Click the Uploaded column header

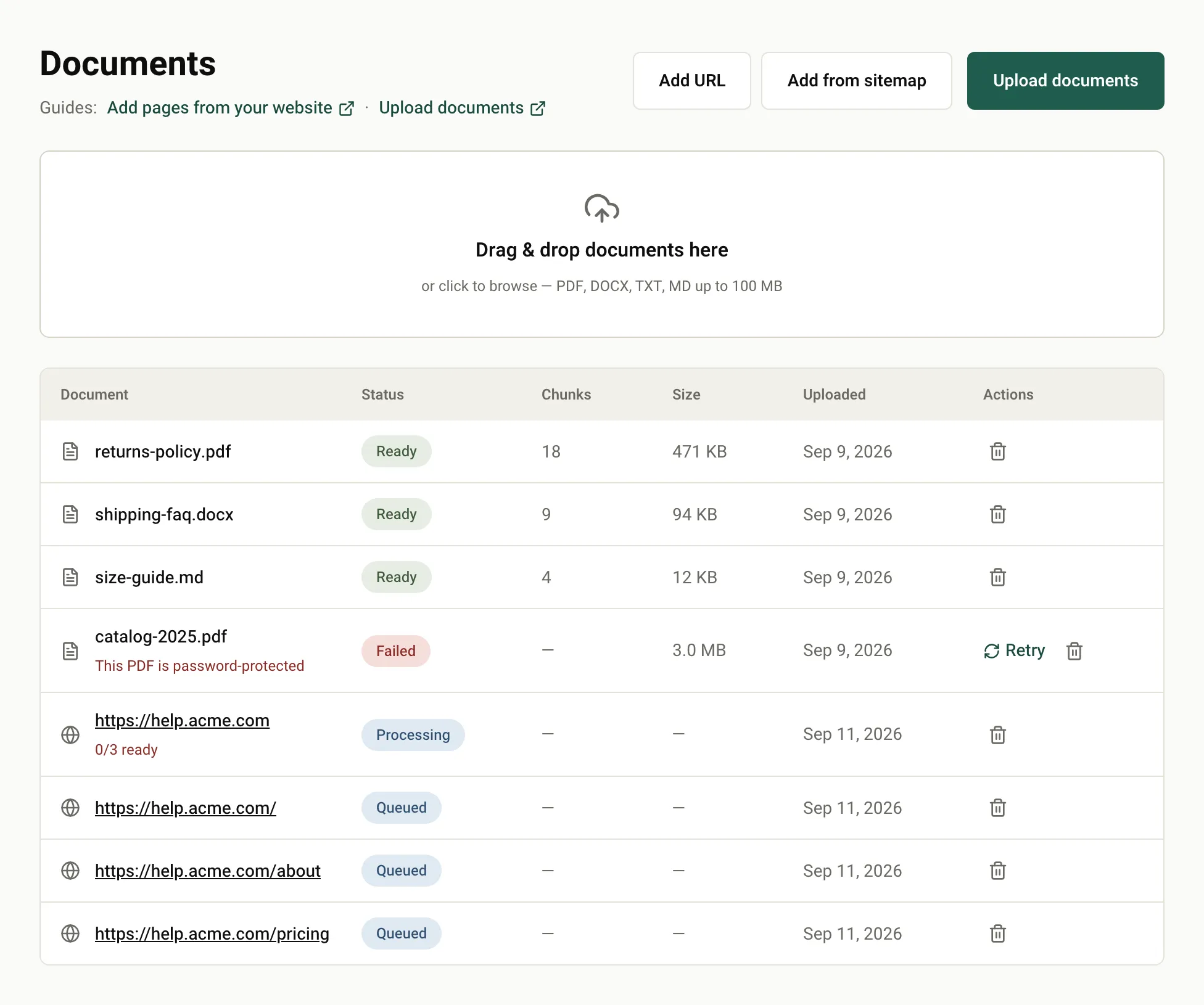coord(834,395)
